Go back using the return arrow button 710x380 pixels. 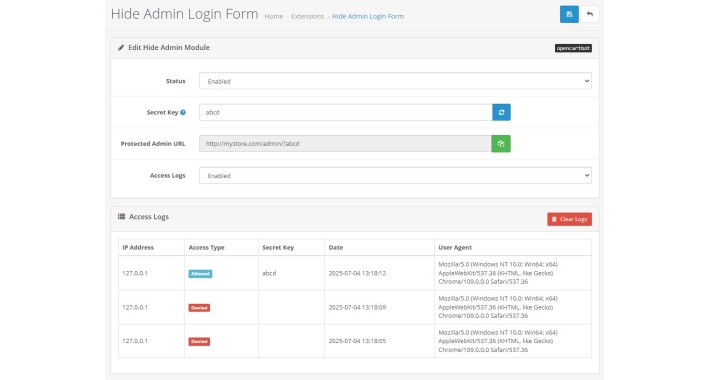(x=590, y=14)
